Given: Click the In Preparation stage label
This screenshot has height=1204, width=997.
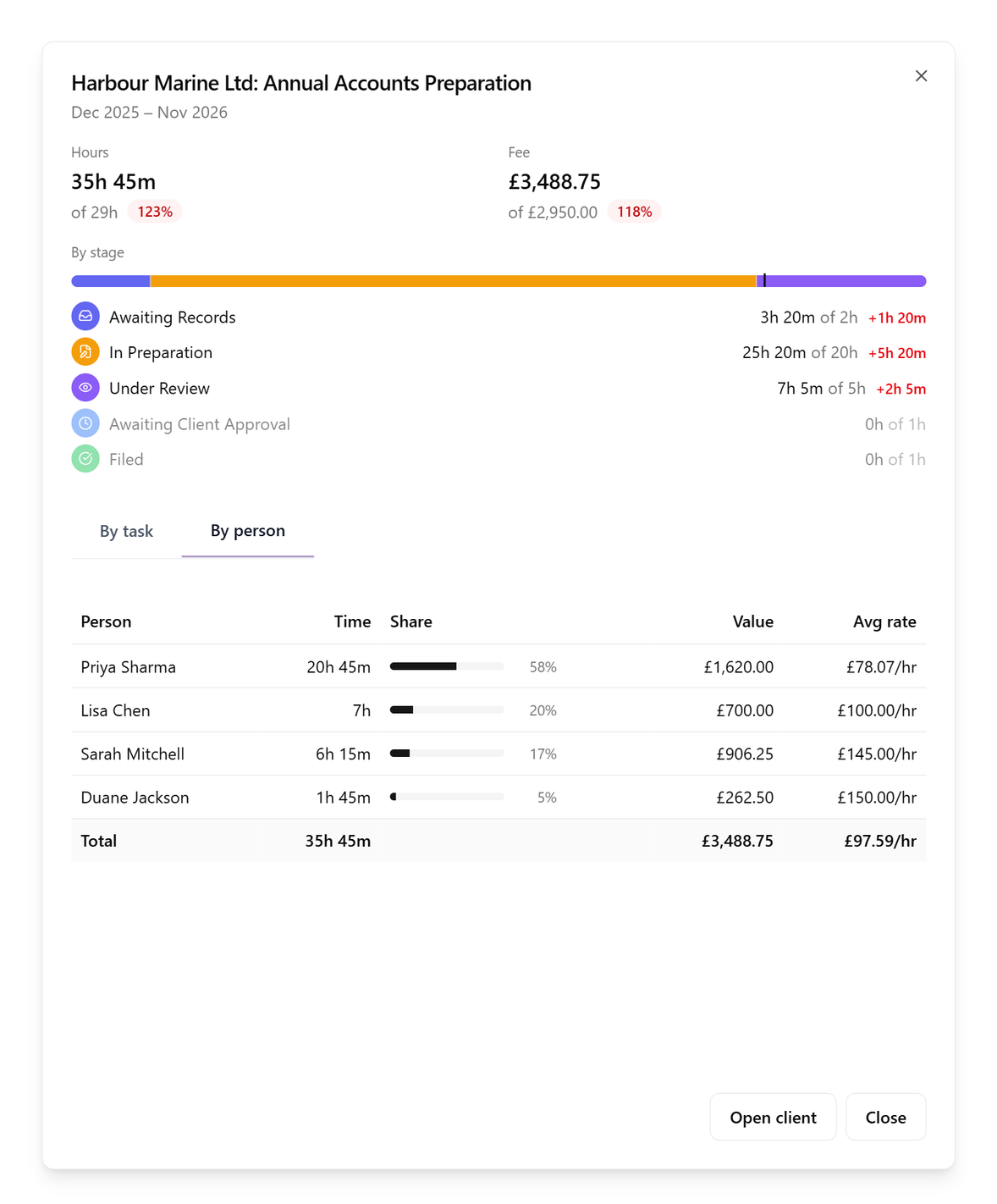Looking at the screenshot, I should pos(161,353).
